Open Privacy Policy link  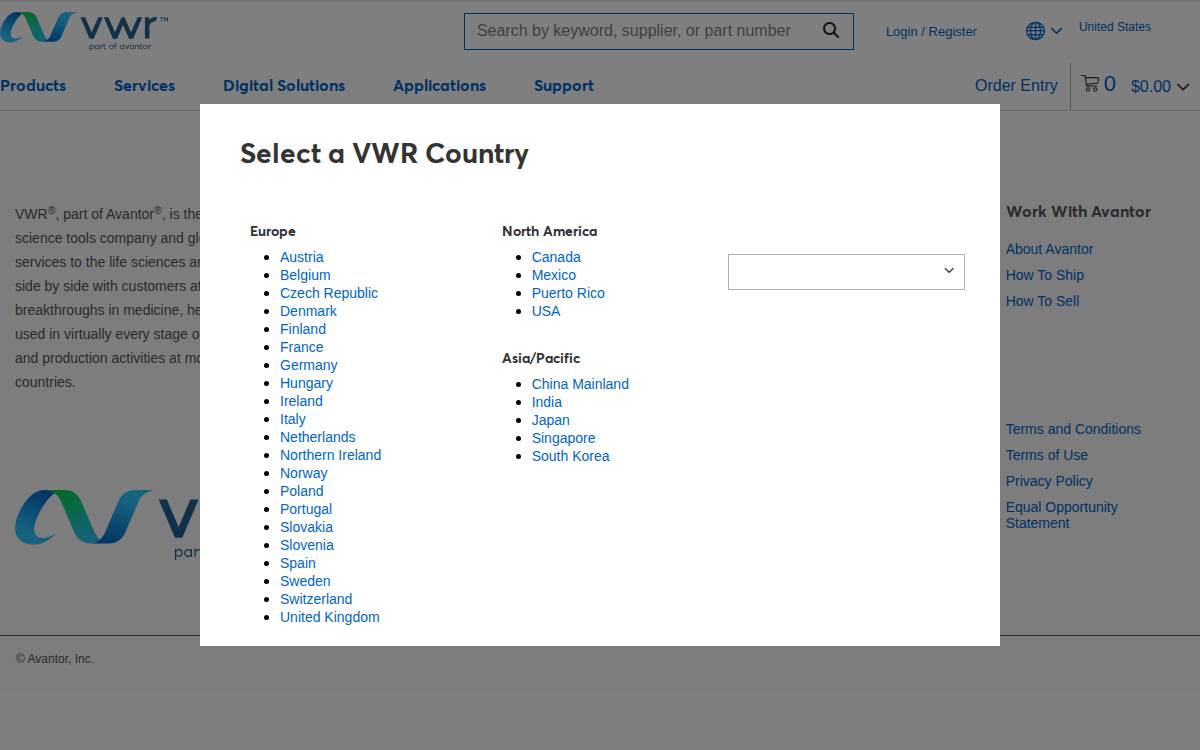pos(1049,481)
